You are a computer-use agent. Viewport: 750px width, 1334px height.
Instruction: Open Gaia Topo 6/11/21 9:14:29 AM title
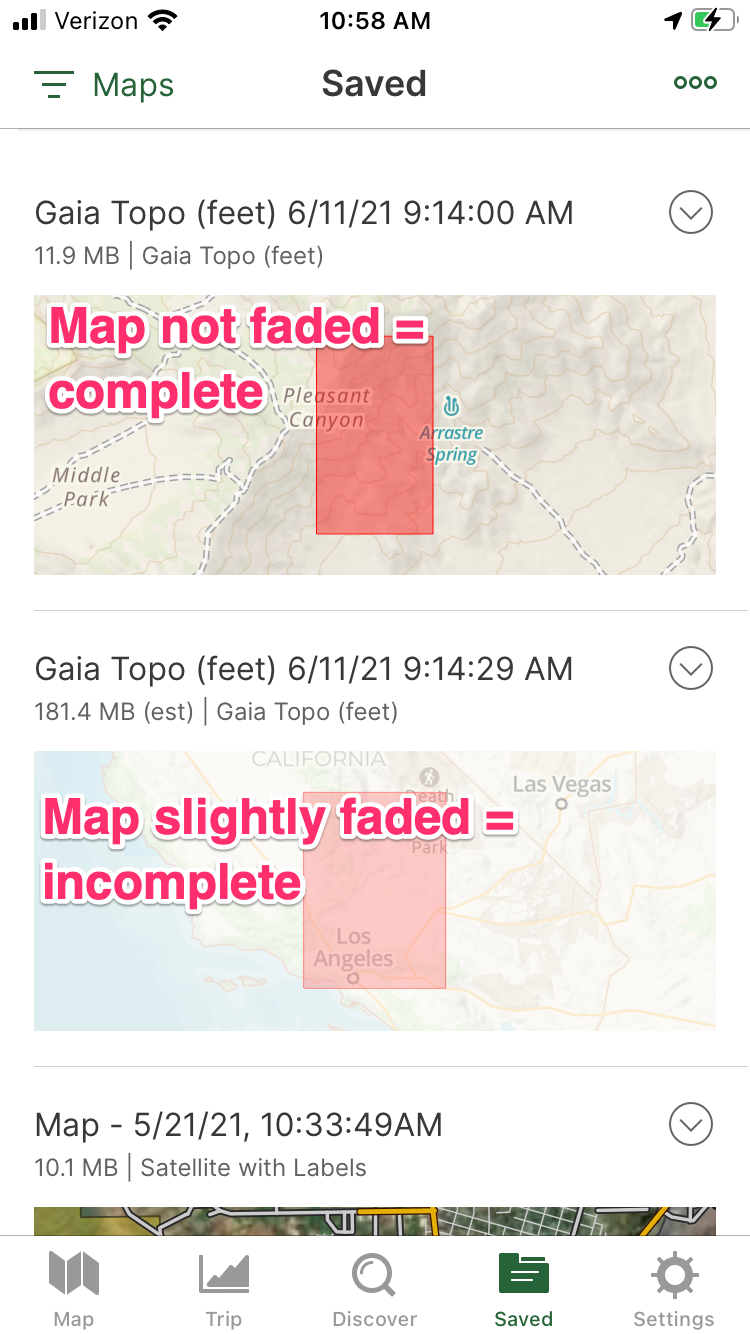click(x=304, y=669)
